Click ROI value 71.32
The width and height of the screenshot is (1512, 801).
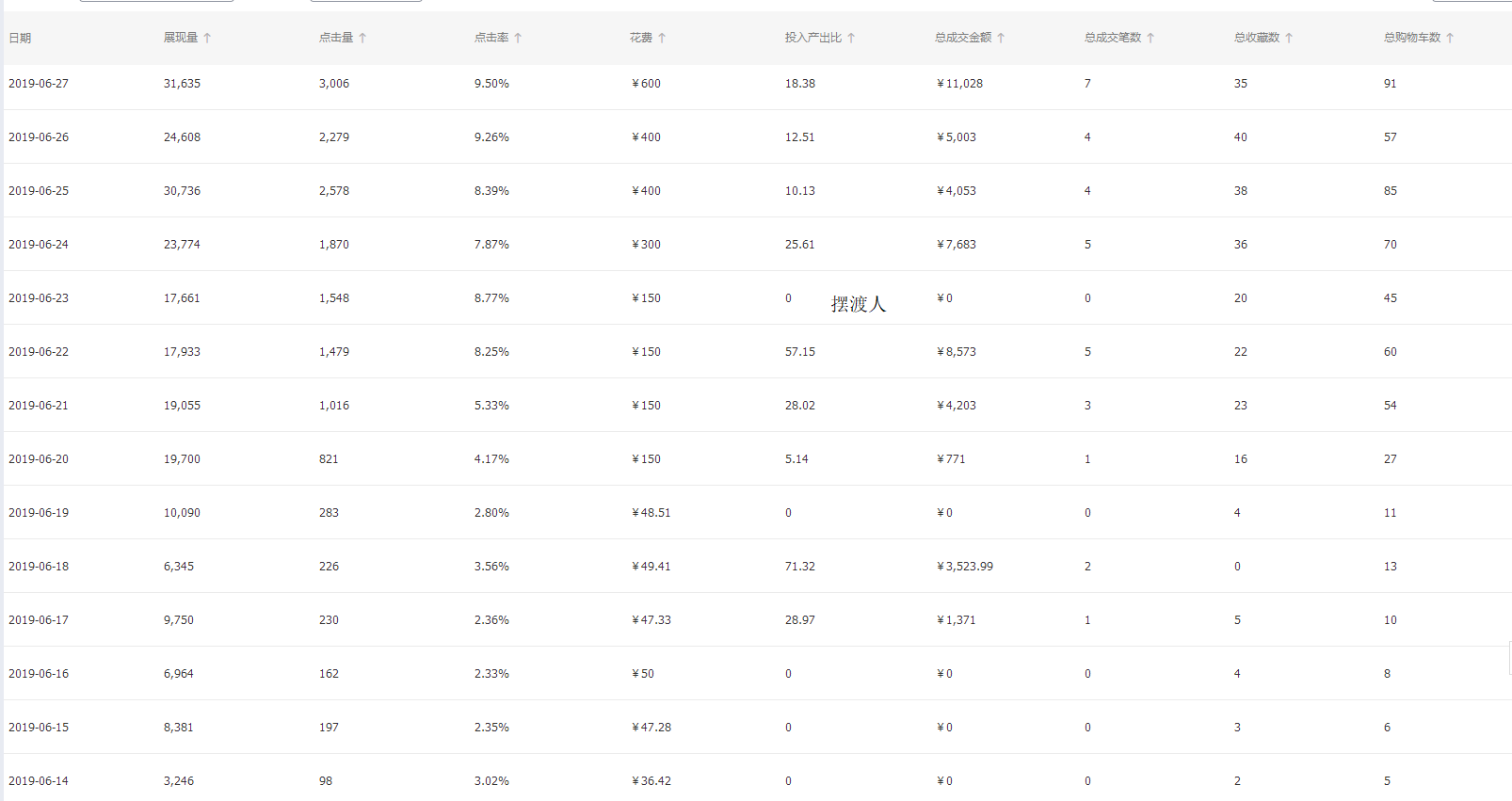800,567
